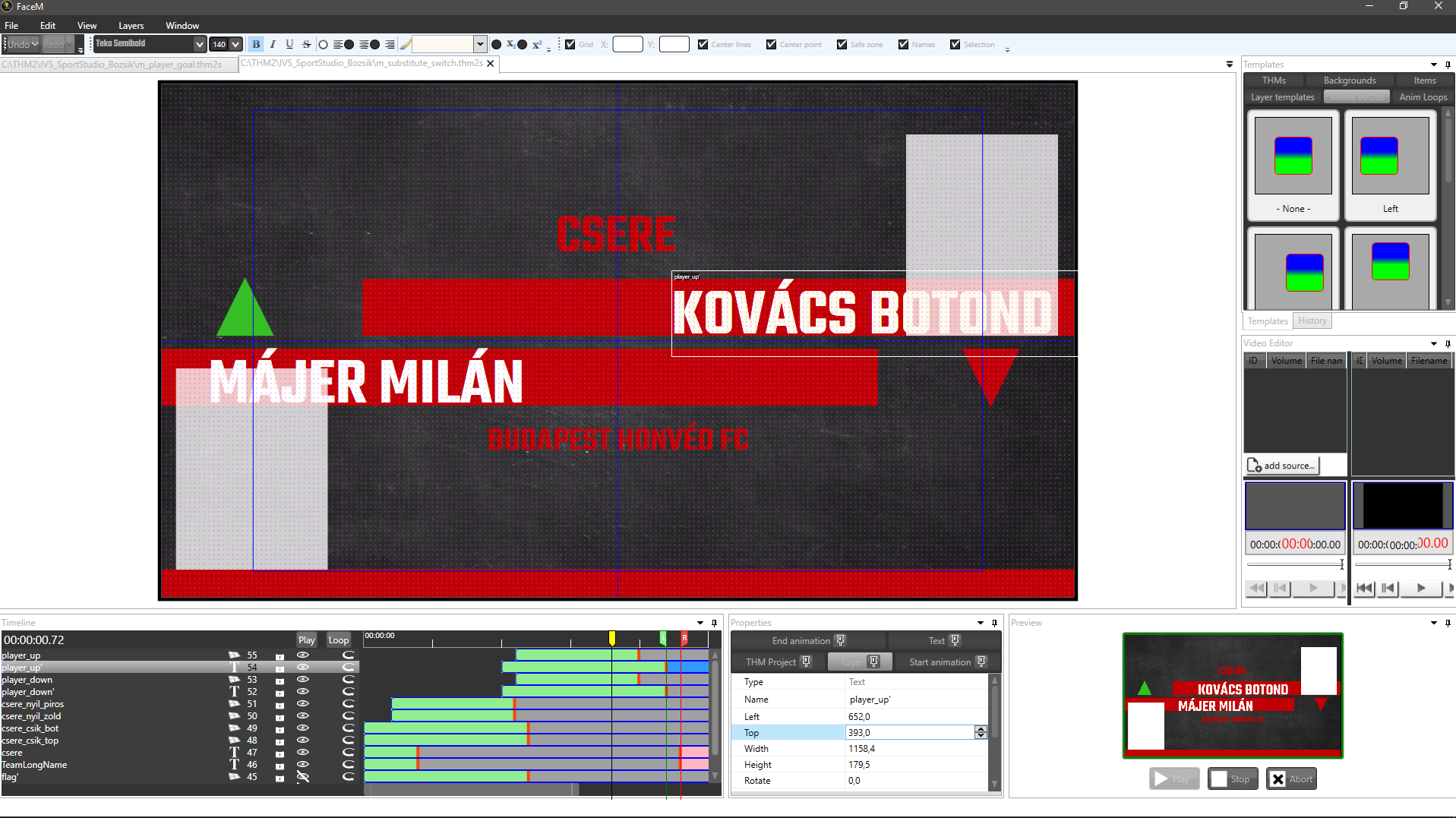Click the highlighter pen icon
1456x818 pixels.
pyautogui.click(x=406, y=45)
